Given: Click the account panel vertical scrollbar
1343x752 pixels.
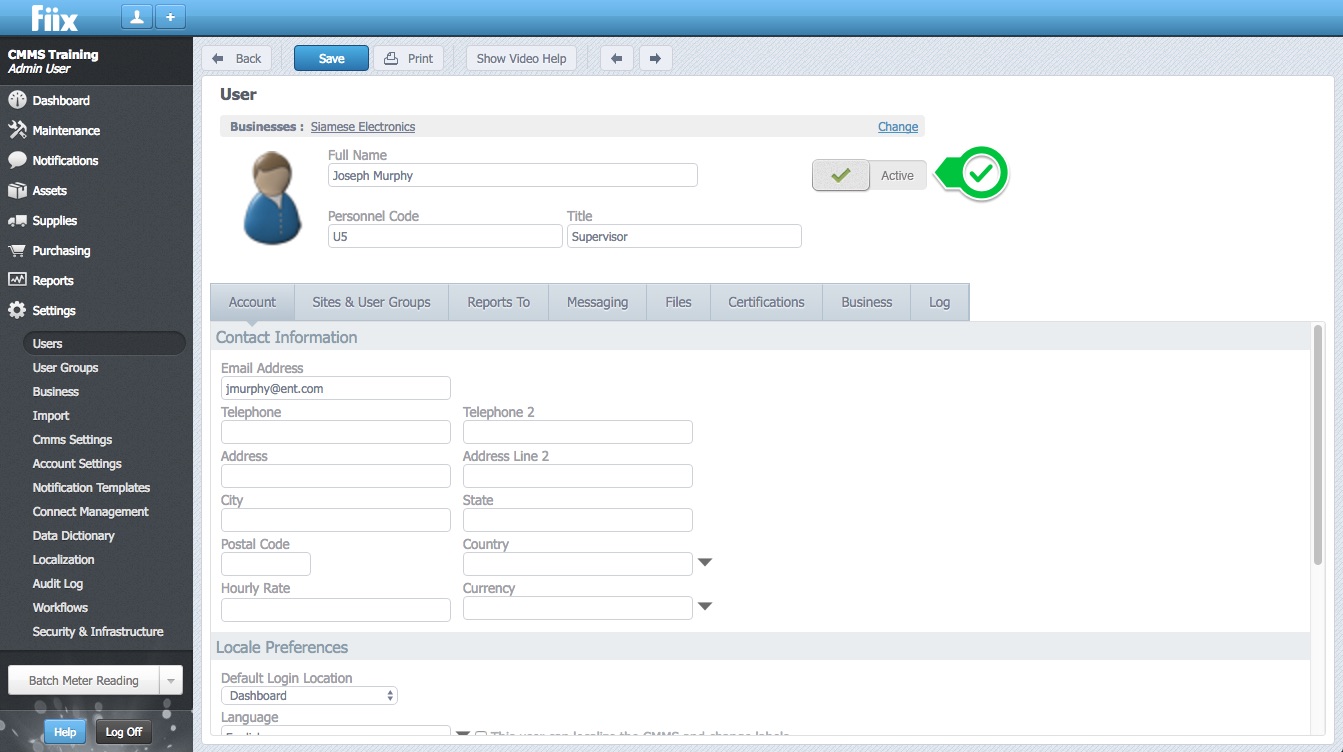Looking at the screenshot, I should click(1318, 445).
